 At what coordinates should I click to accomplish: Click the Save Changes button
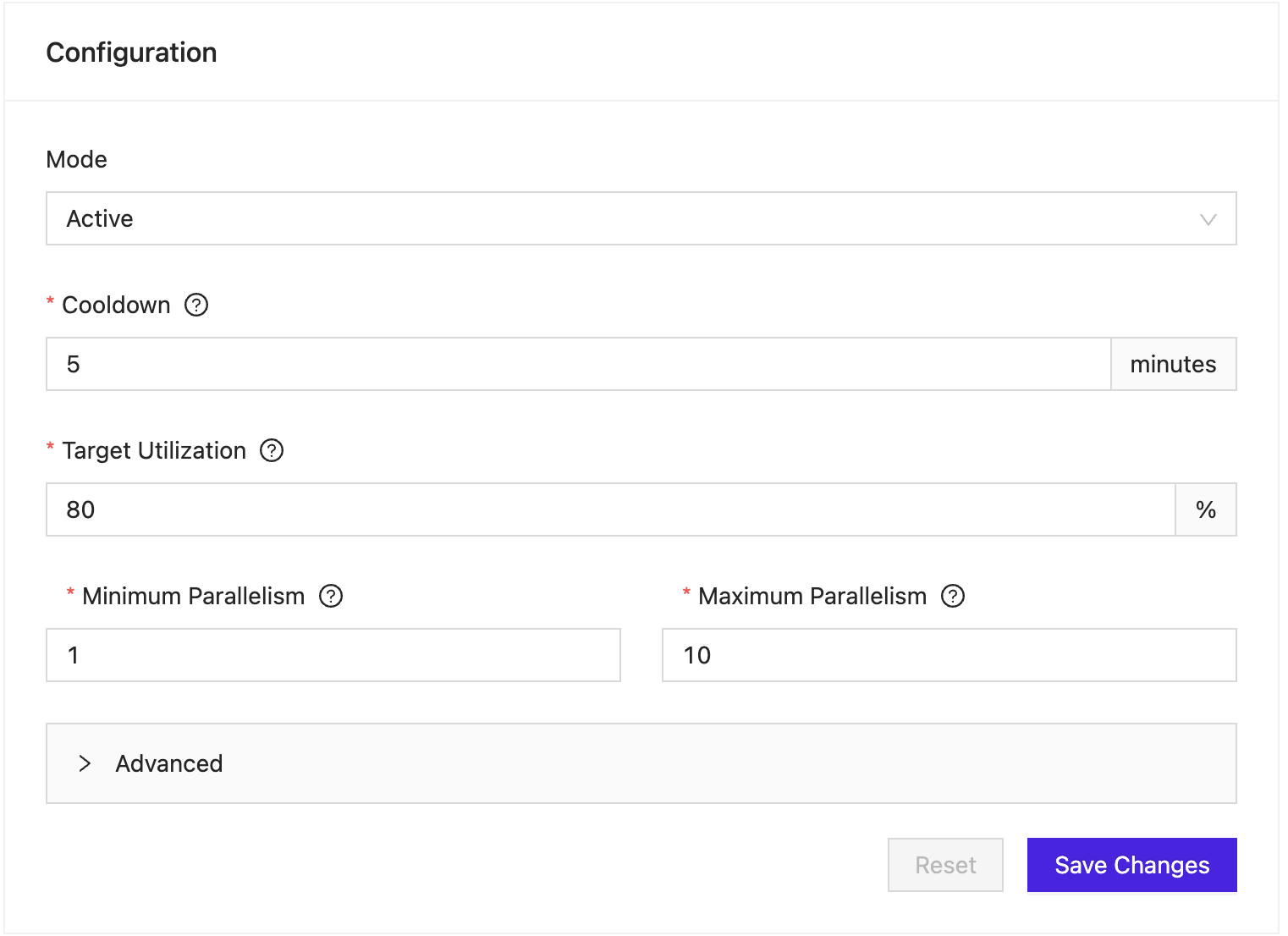pos(1132,865)
